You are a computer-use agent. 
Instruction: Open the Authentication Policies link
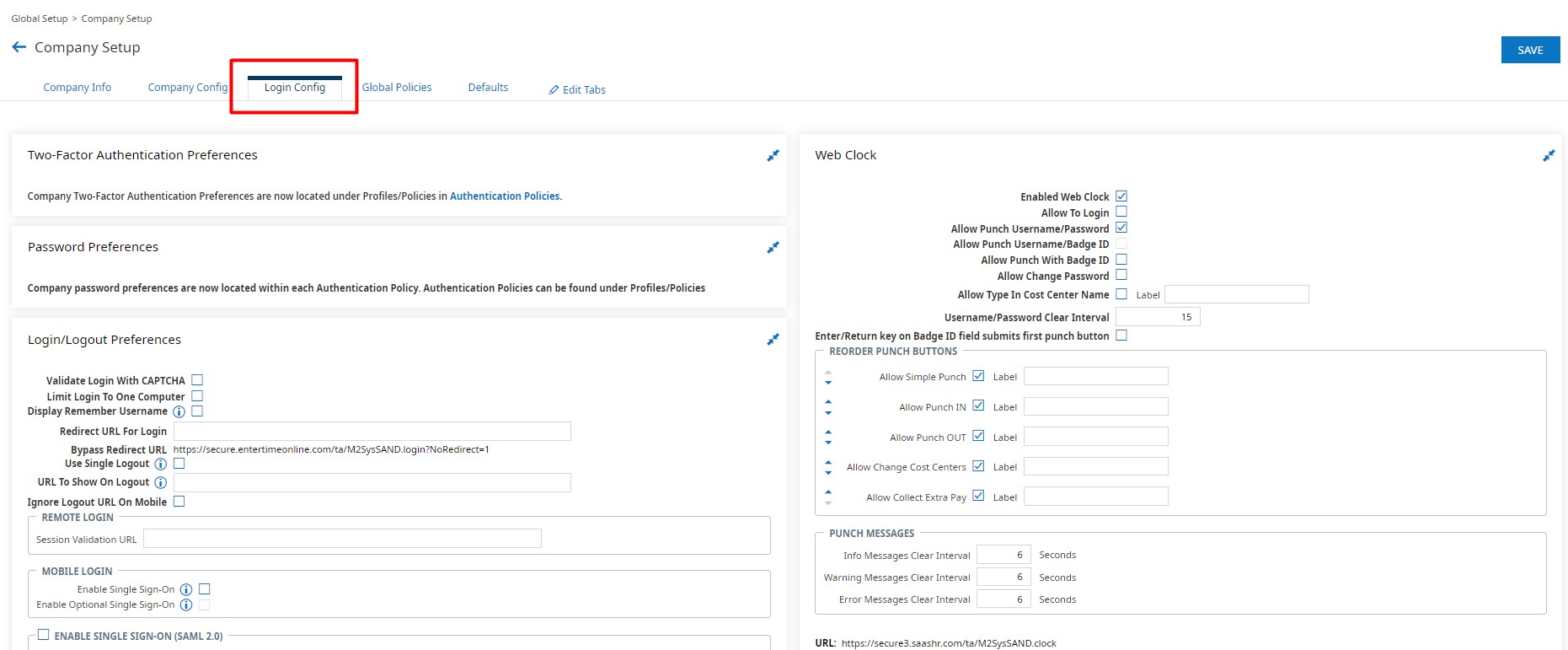[505, 196]
